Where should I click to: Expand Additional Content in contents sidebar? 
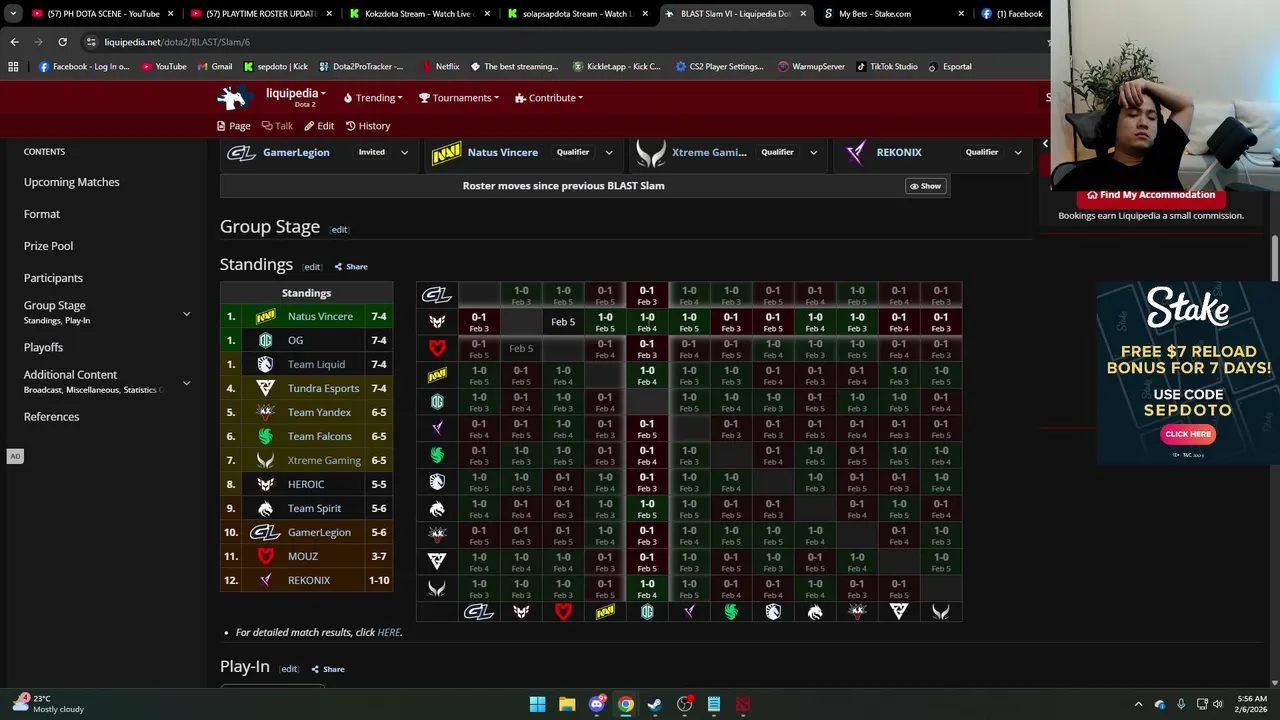coord(186,383)
